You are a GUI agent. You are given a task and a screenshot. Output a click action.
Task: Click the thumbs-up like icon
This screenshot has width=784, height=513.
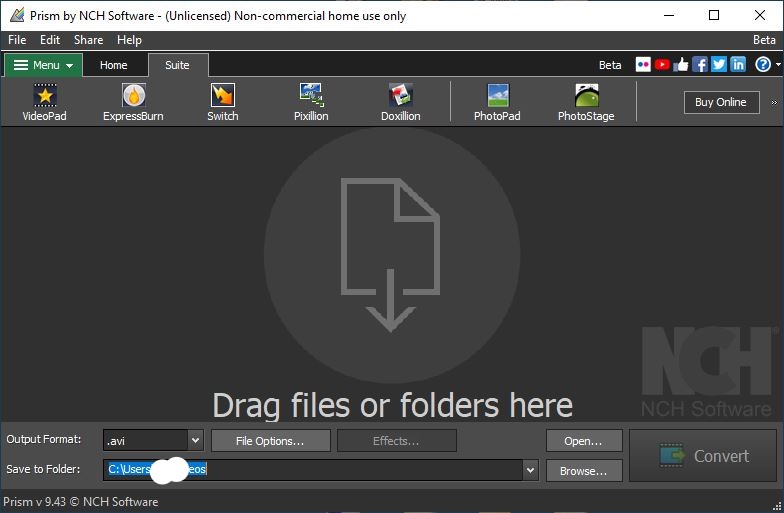click(681, 64)
